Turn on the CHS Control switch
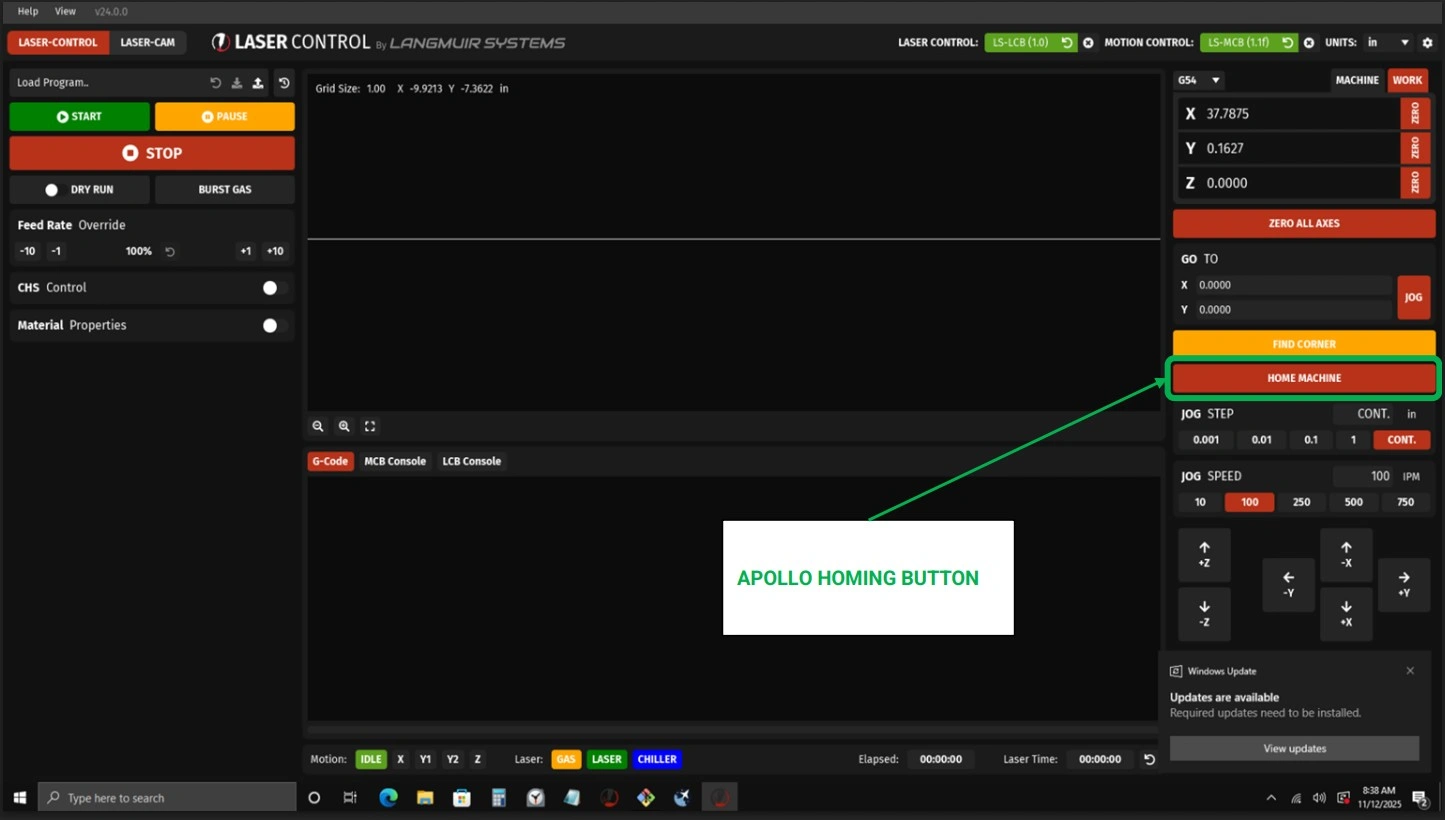This screenshot has width=1445, height=820. pos(271,288)
